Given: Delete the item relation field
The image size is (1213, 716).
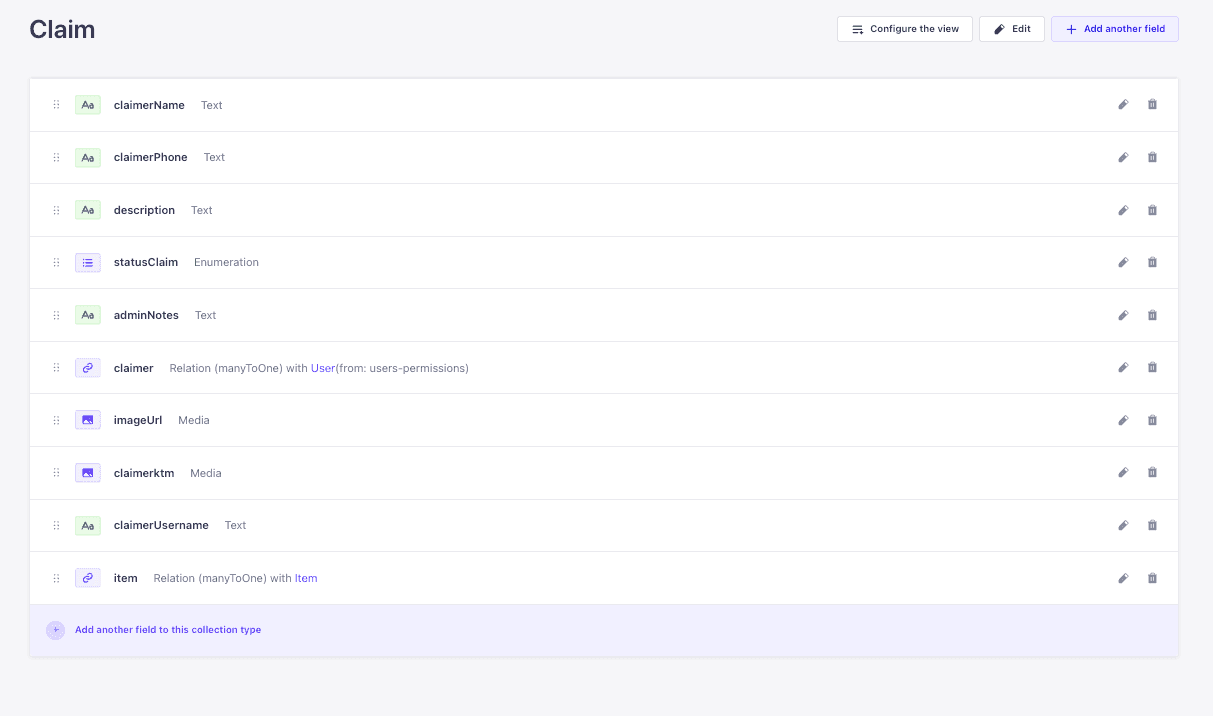Looking at the screenshot, I should pos(1151,577).
